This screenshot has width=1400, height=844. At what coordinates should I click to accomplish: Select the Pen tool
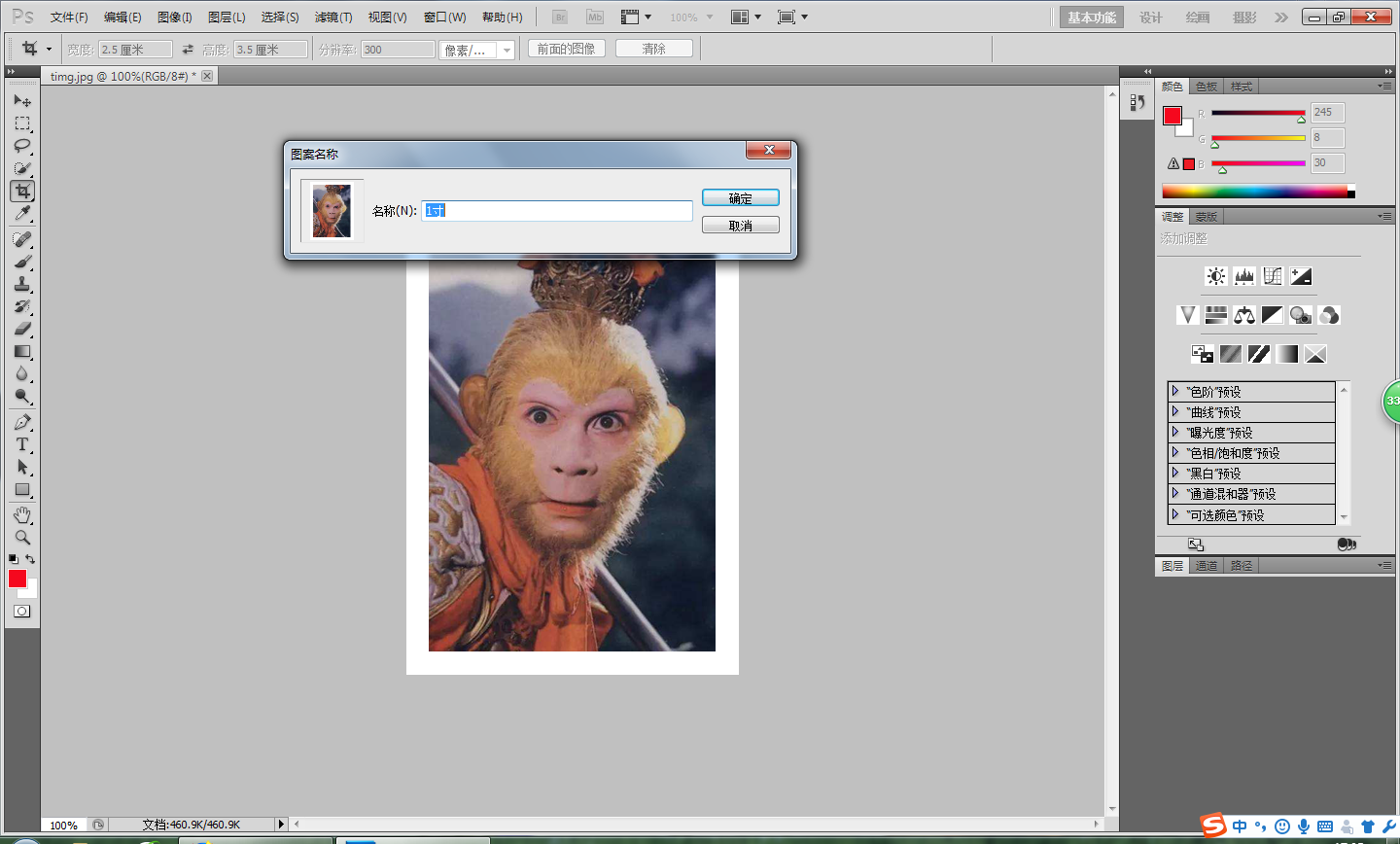pyautogui.click(x=22, y=422)
